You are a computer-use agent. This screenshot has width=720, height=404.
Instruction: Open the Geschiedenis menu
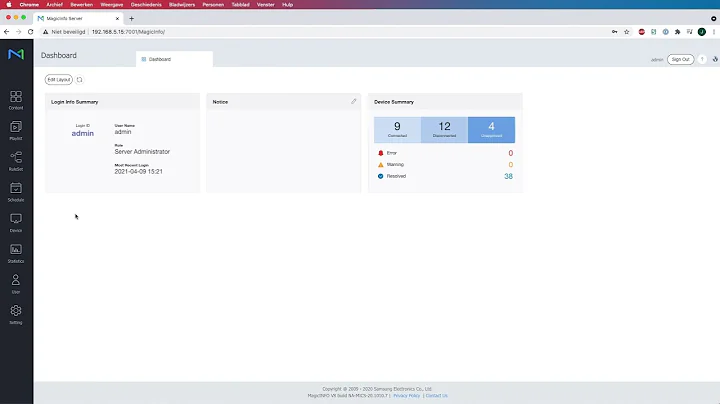tap(146, 5)
